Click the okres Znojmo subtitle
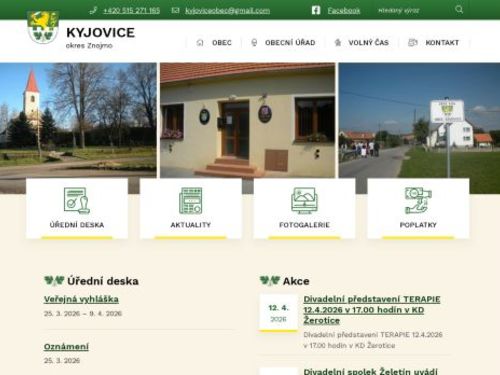Screen dimensions: 500x375 tap(89, 45)
